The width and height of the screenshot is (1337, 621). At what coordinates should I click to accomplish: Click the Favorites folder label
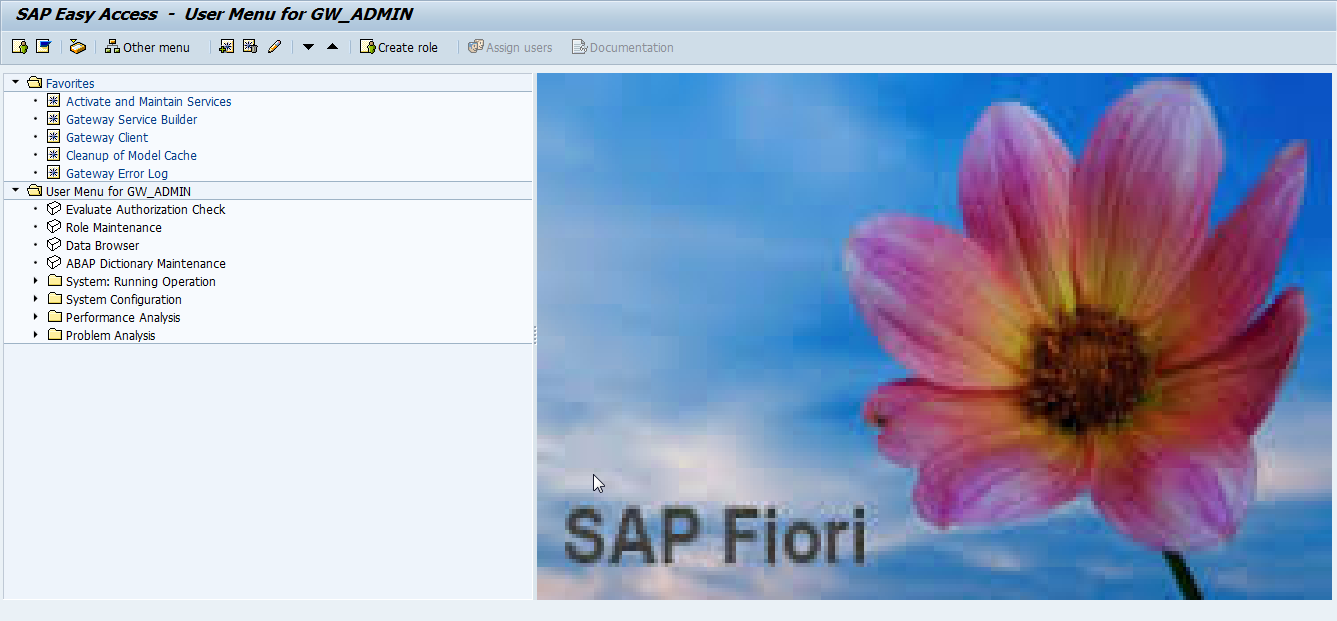70,83
